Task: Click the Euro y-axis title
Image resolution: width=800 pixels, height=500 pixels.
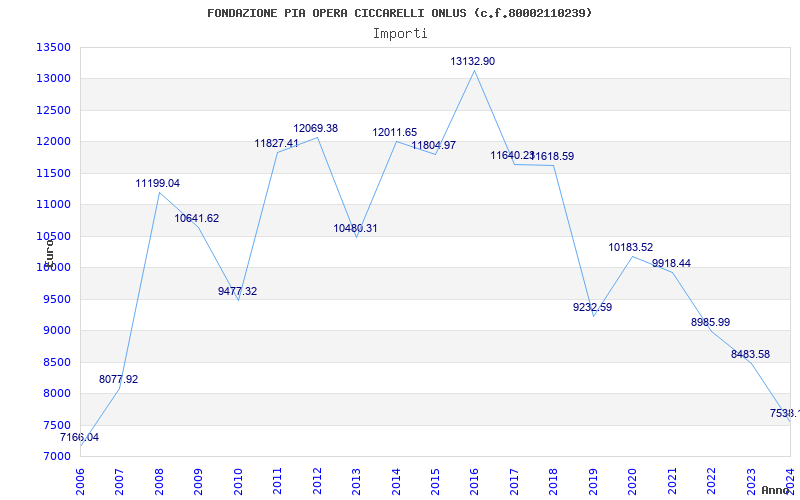Action: (x=49, y=253)
